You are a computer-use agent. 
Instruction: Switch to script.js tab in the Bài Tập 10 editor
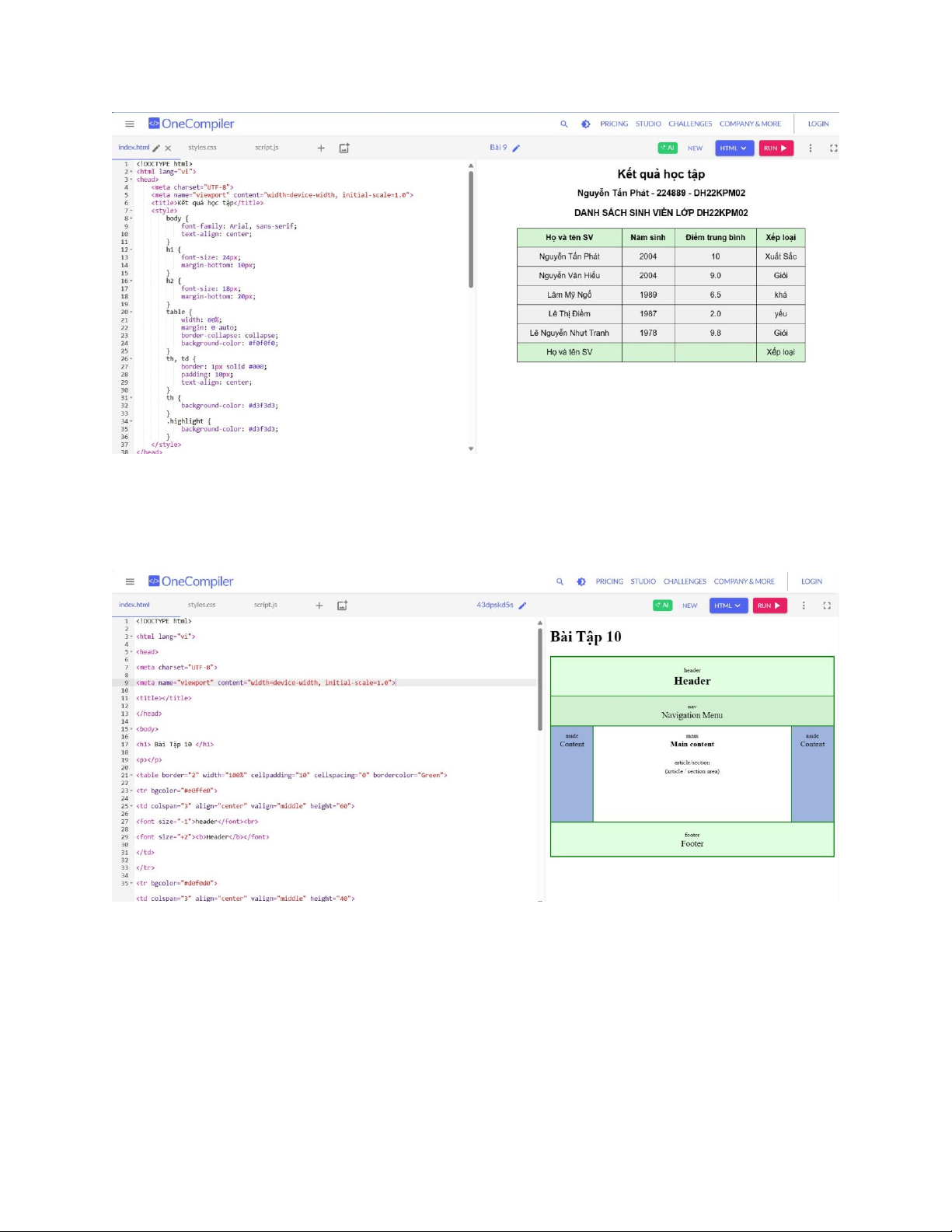[x=266, y=605]
